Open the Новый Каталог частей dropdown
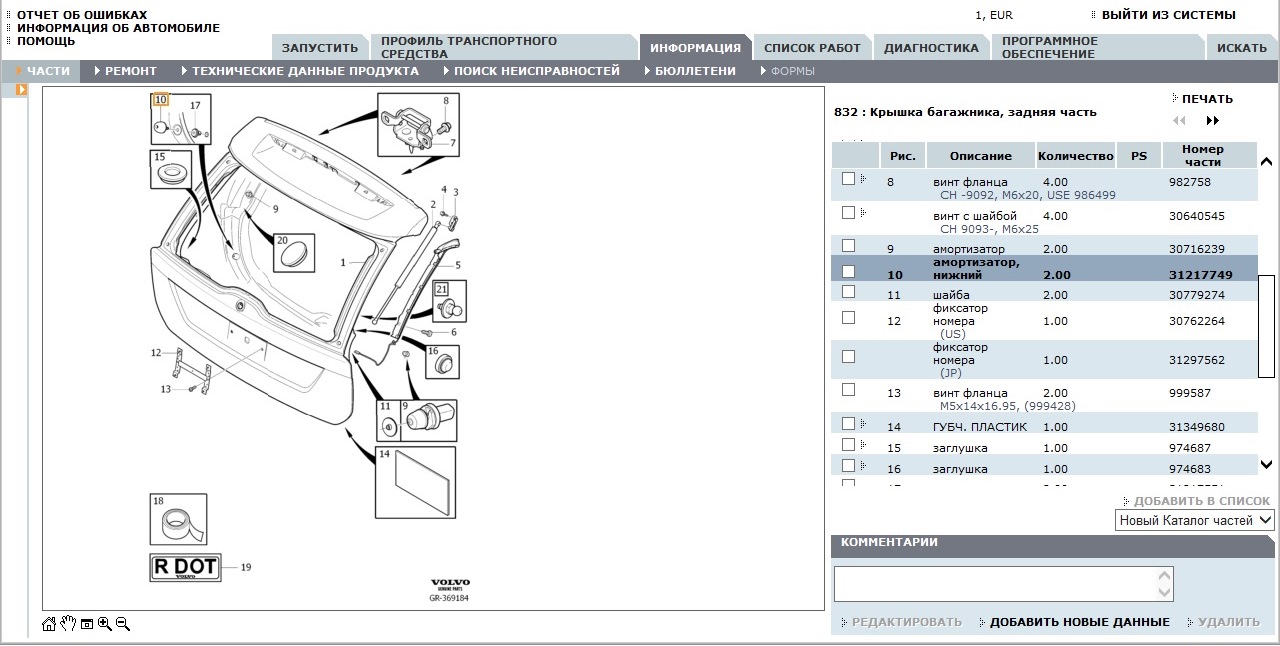Screen dimensions: 1280x646 point(1194,520)
